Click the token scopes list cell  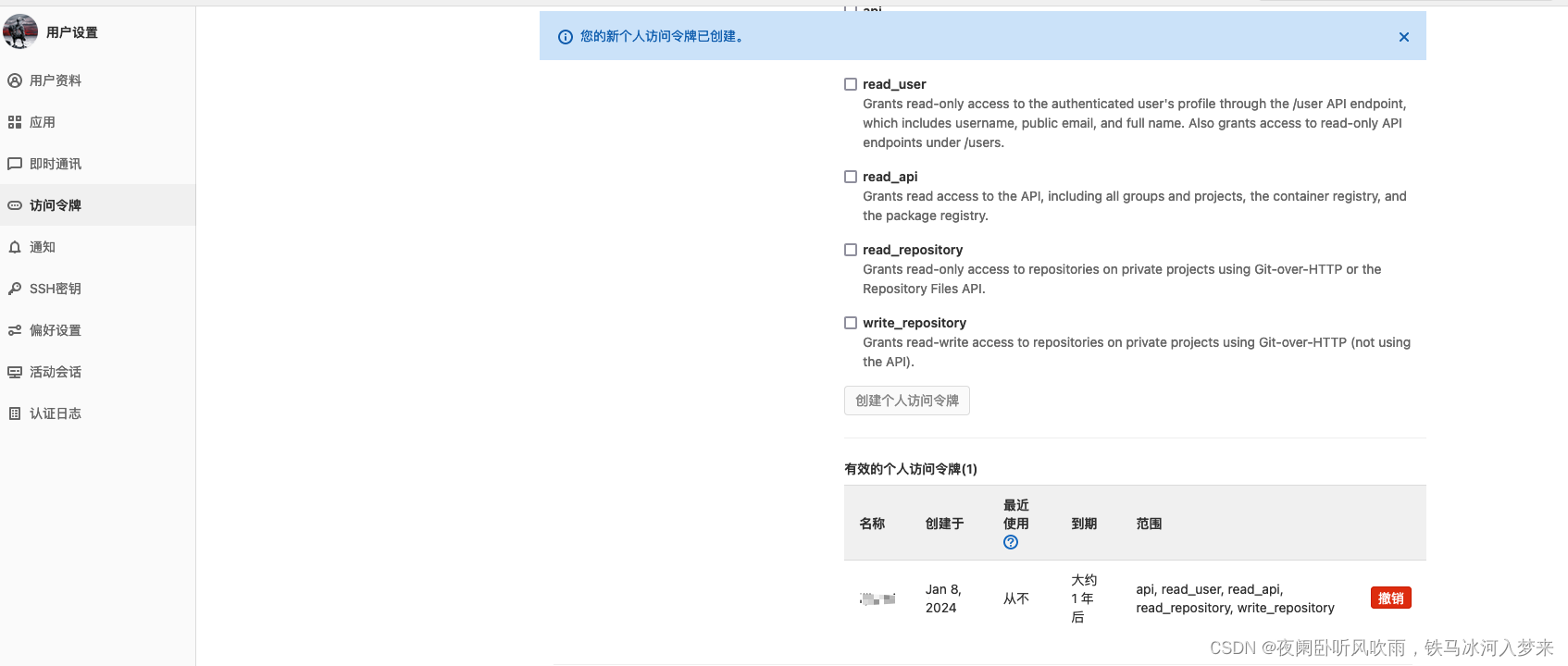pos(1235,598)
